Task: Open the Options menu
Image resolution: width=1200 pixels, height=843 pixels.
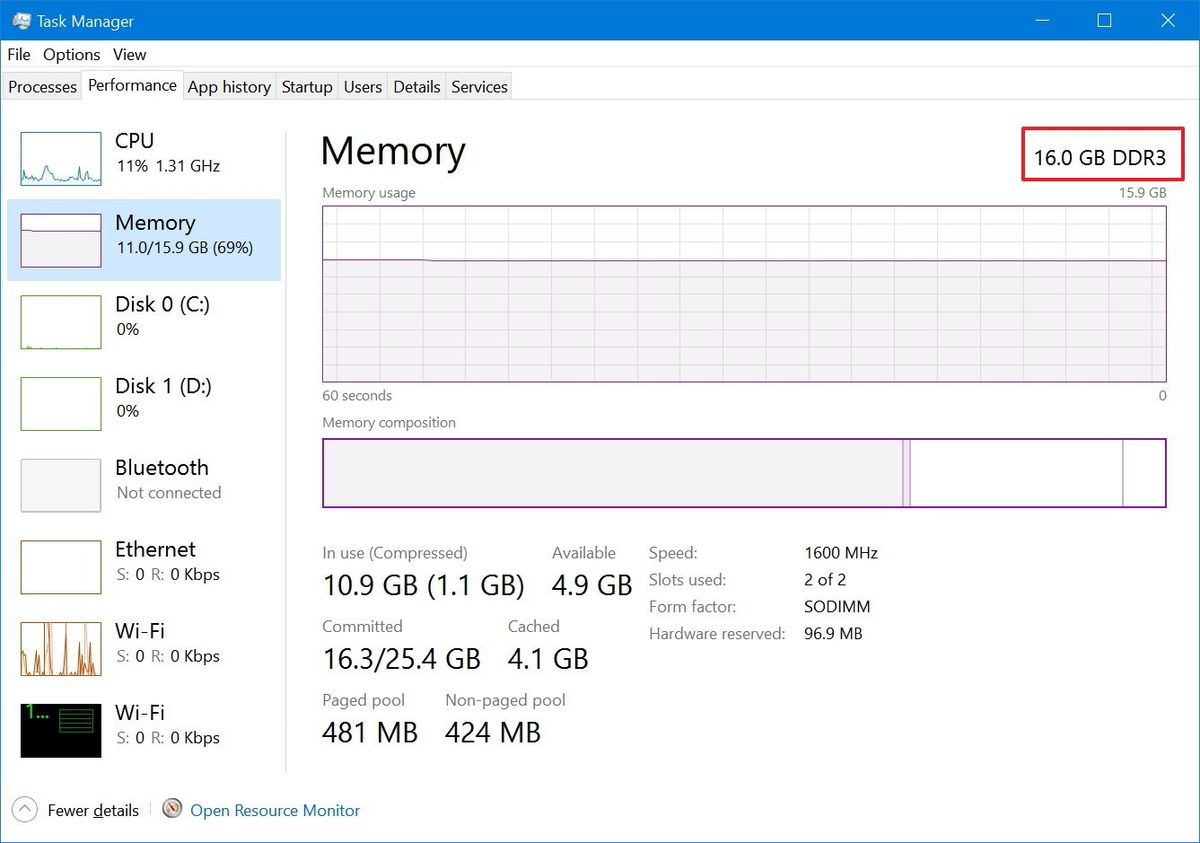Action: (71, 54)
